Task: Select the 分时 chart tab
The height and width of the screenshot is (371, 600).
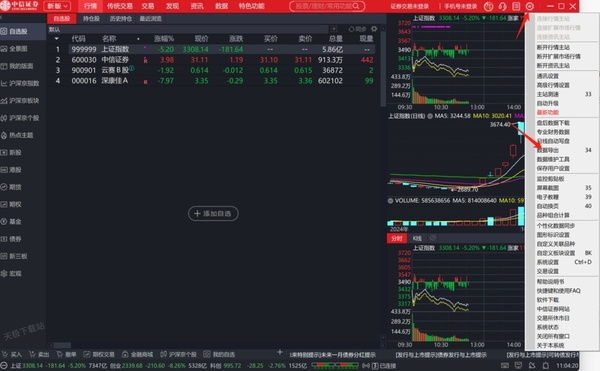Action: click(x=397, y=238)
